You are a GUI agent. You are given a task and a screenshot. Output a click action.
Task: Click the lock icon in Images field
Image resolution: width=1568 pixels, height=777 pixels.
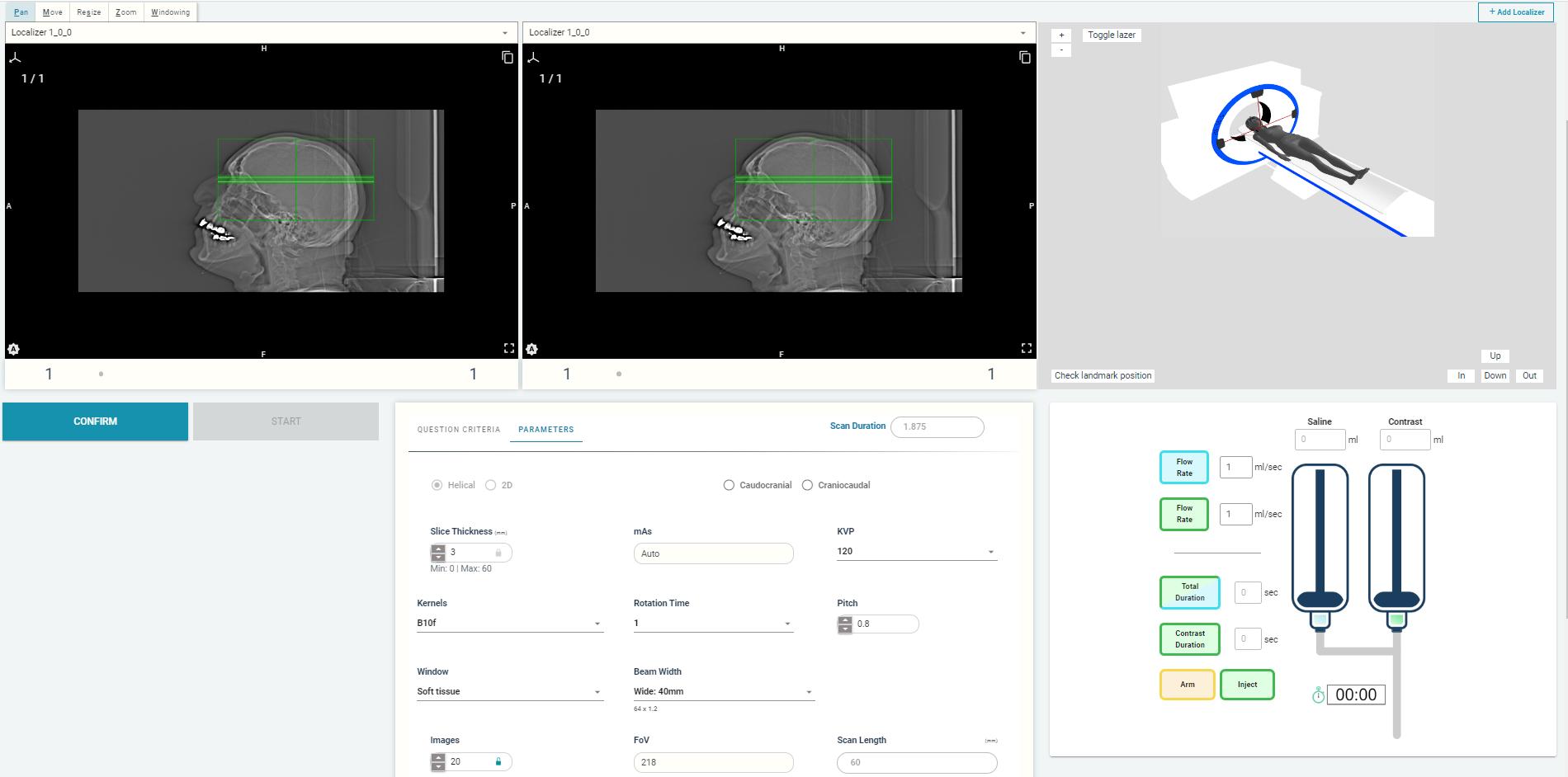tap(498, 761)
